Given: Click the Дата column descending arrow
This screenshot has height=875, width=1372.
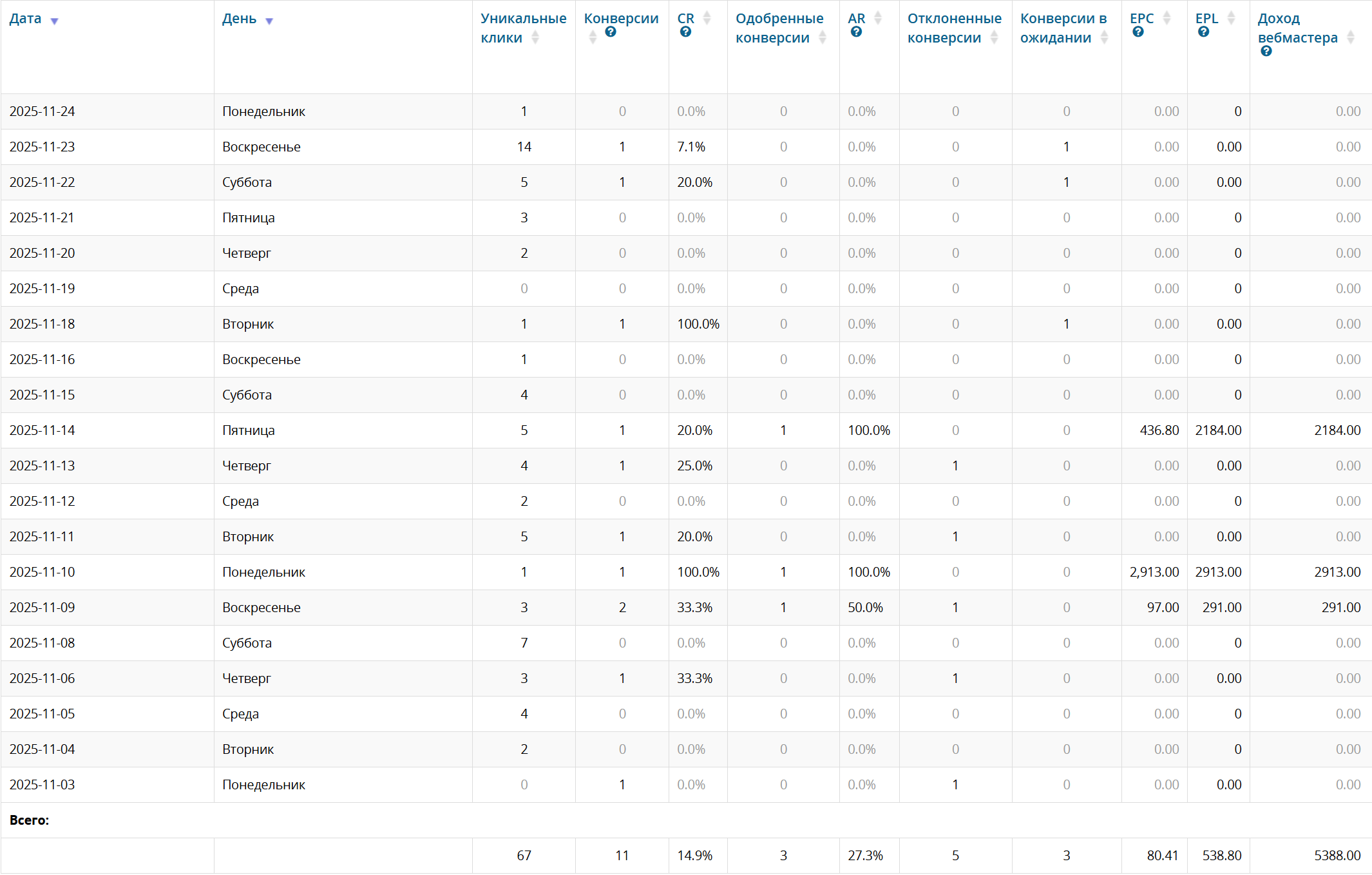Looking at the screenshot, I should [55, 21].
